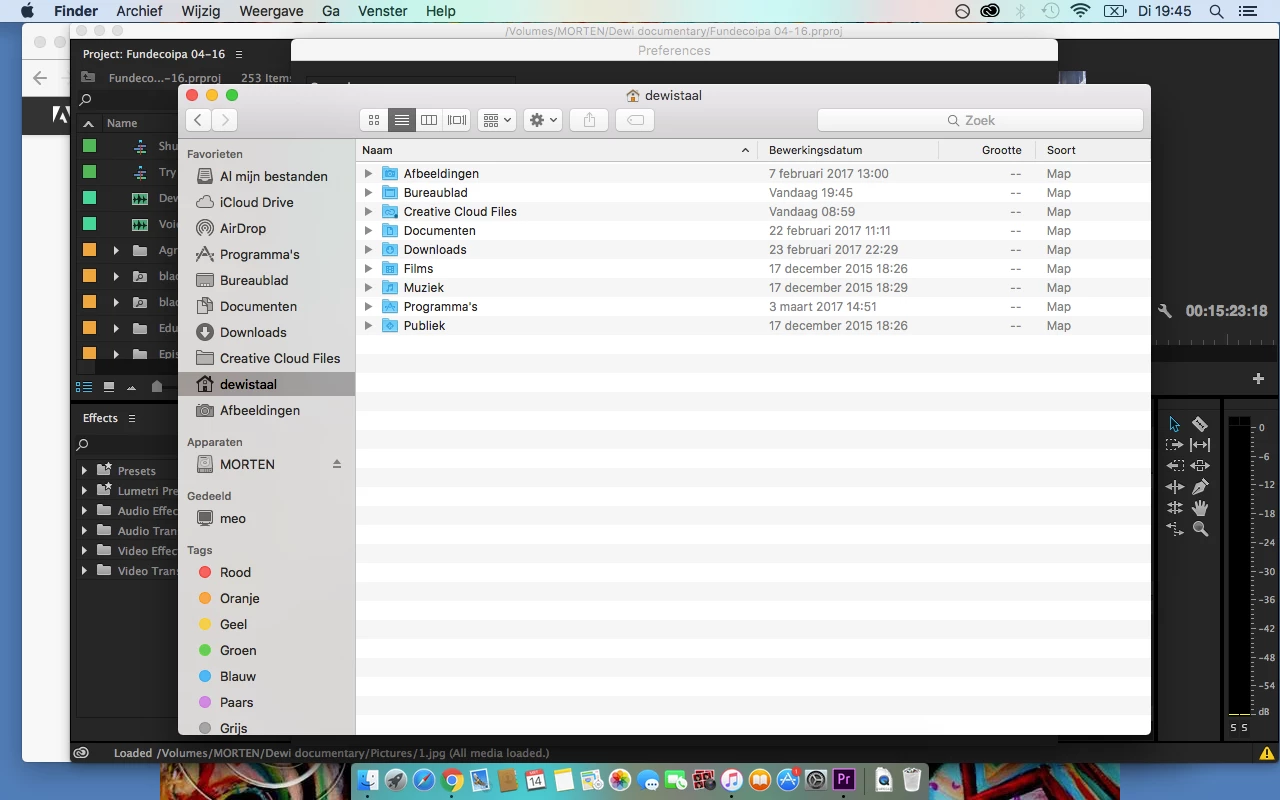Click the warning triangle in Premiere status bar
This screenshot has height=800, width=1280.
[1266, 753]
